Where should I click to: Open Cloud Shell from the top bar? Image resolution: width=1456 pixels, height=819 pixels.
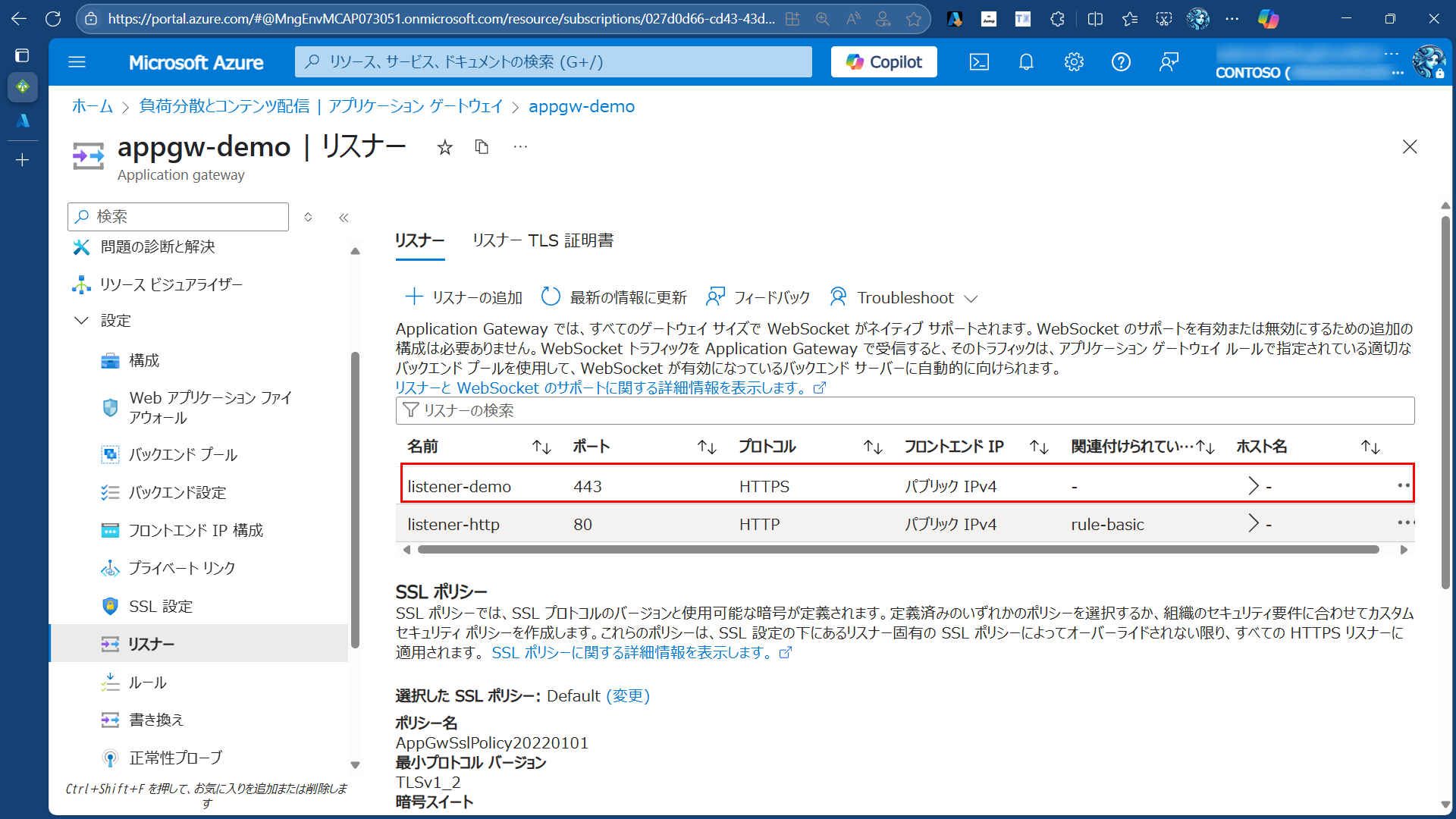[979, 62]
